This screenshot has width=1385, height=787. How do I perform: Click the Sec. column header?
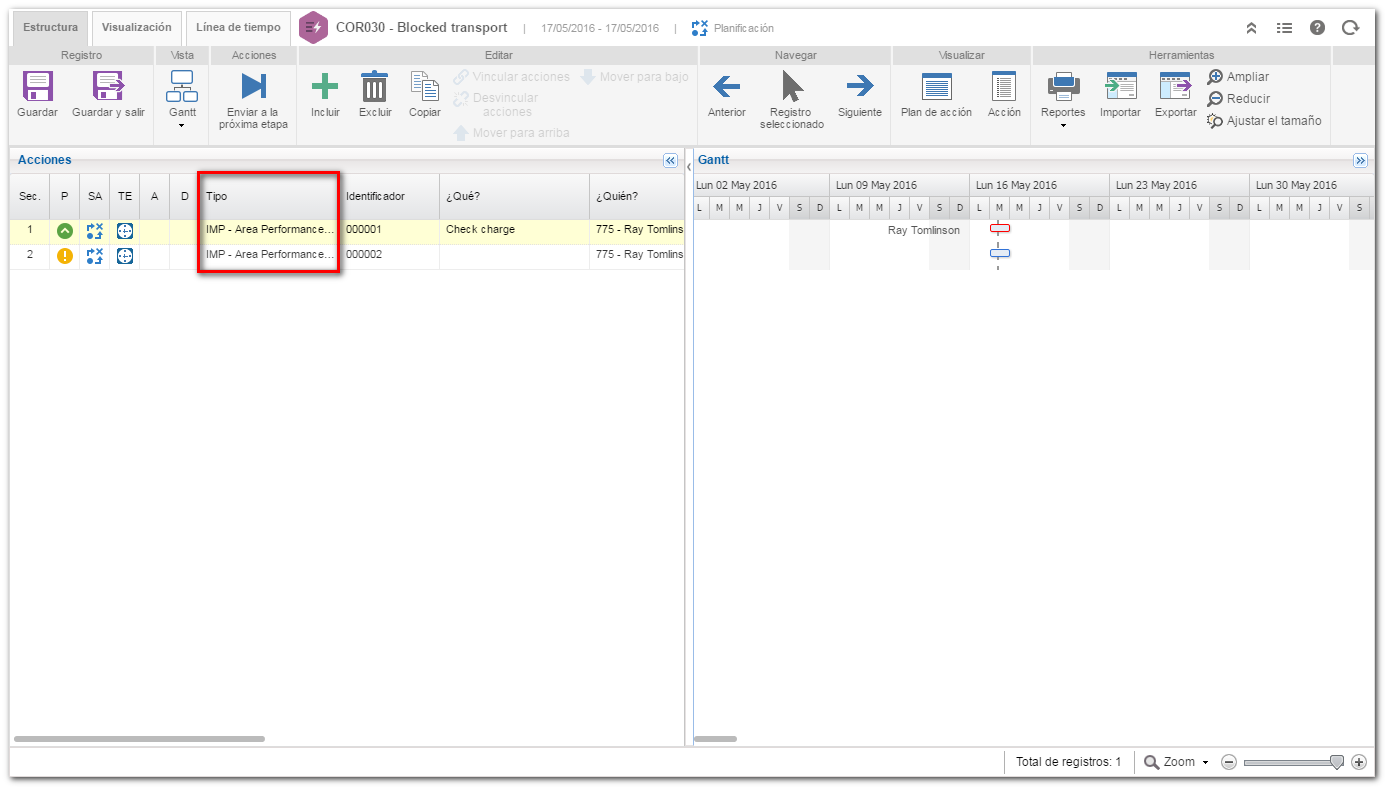point(30,196)
